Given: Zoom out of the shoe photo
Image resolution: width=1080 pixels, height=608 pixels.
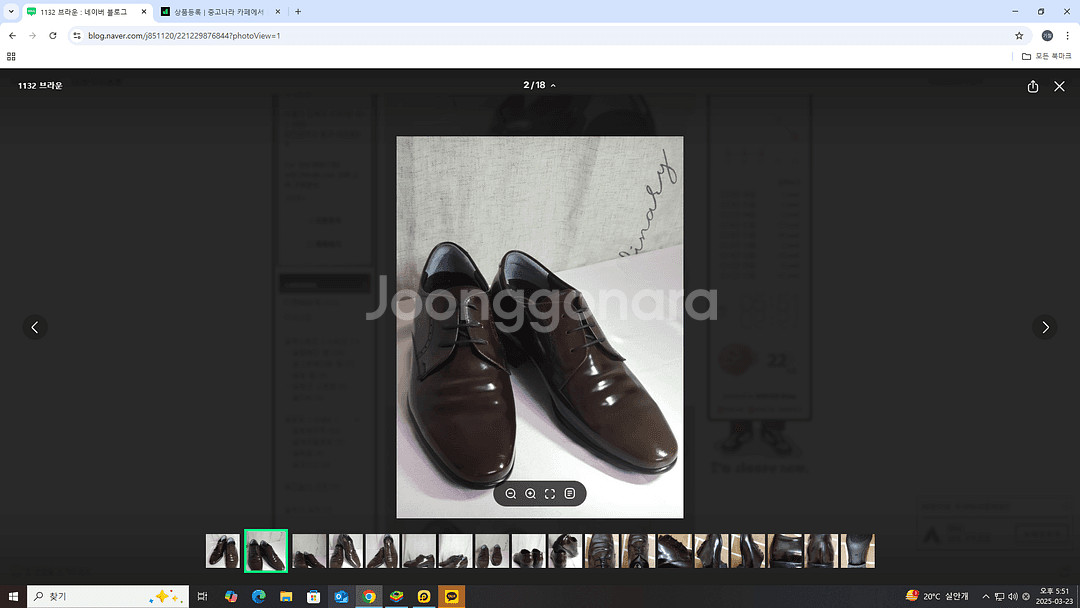Looking at the screenshot, I should click(x=510, y=494).
